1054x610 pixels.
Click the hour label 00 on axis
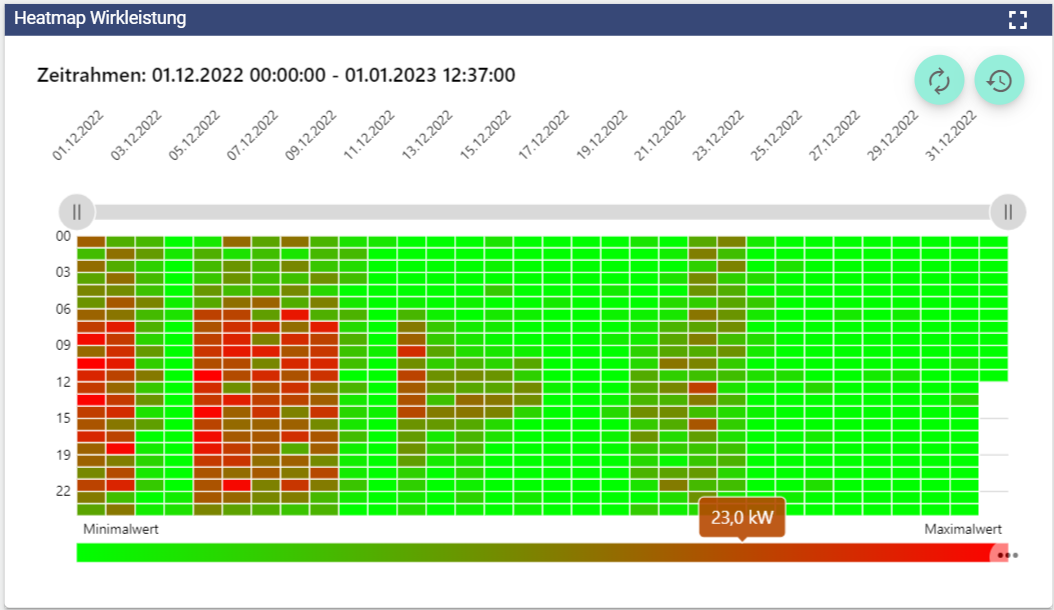pos(63,236)
